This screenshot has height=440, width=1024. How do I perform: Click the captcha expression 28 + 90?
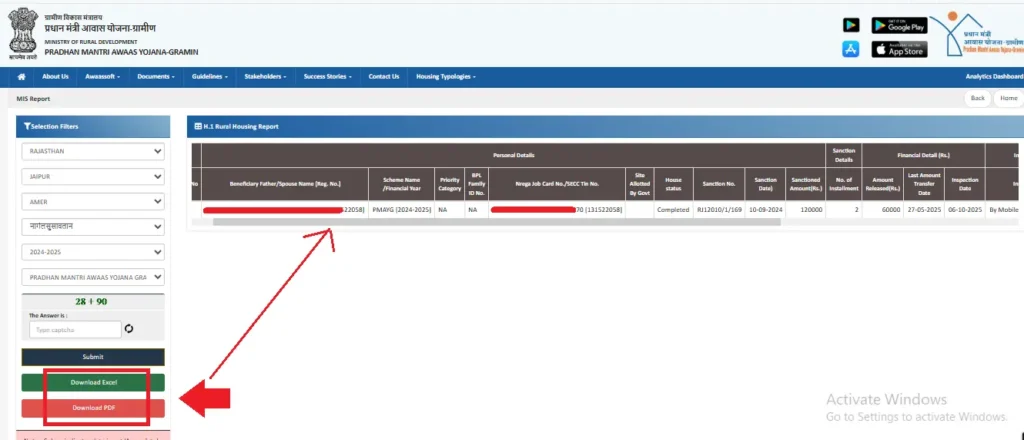[91, 302]
